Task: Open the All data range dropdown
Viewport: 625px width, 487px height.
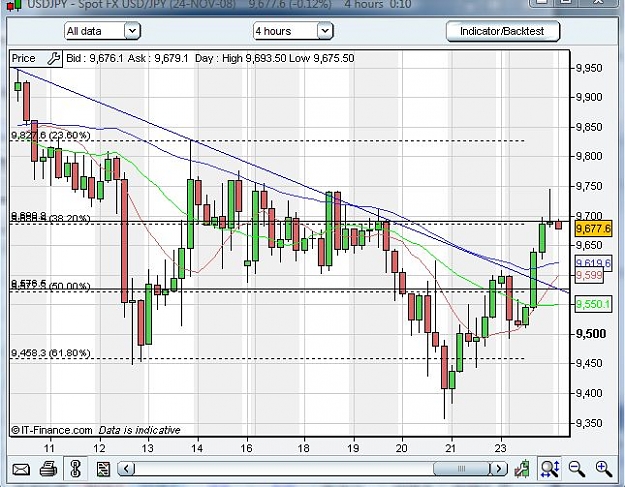Action: click(102, 31)
